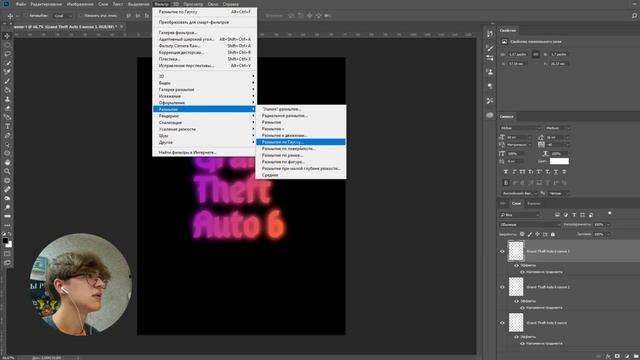The height and width of the screenshot is (360, 640).
Task: Open the font style Medium dropdown
Action: pos(557,128)
